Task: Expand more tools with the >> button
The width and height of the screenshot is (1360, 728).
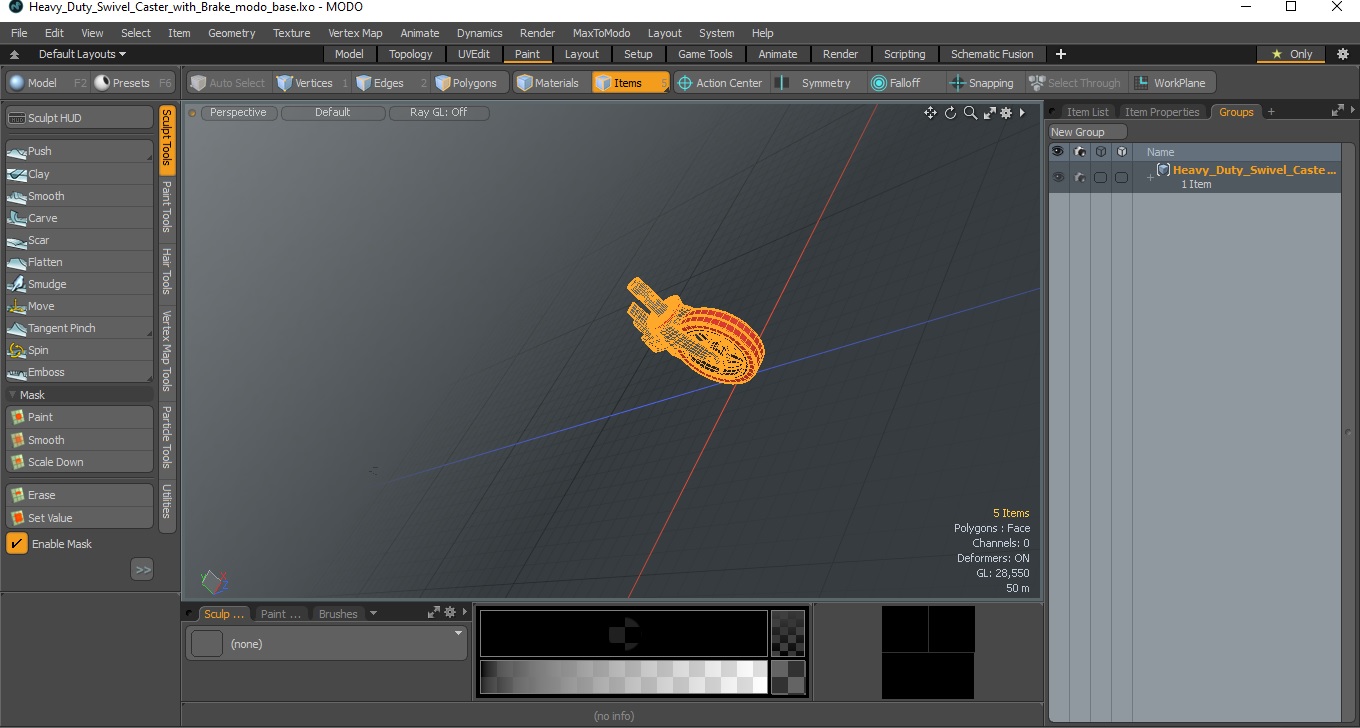Action: 142,569
